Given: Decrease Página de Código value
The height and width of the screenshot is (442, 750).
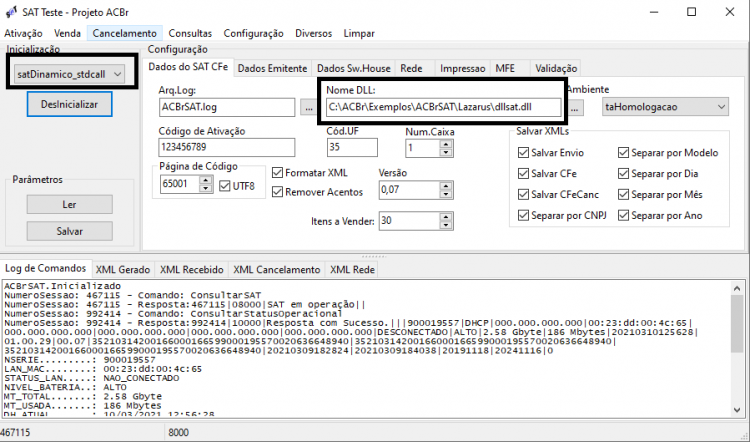Looking at the screenshot, I should pyautogui.click(x=206, y=188).
